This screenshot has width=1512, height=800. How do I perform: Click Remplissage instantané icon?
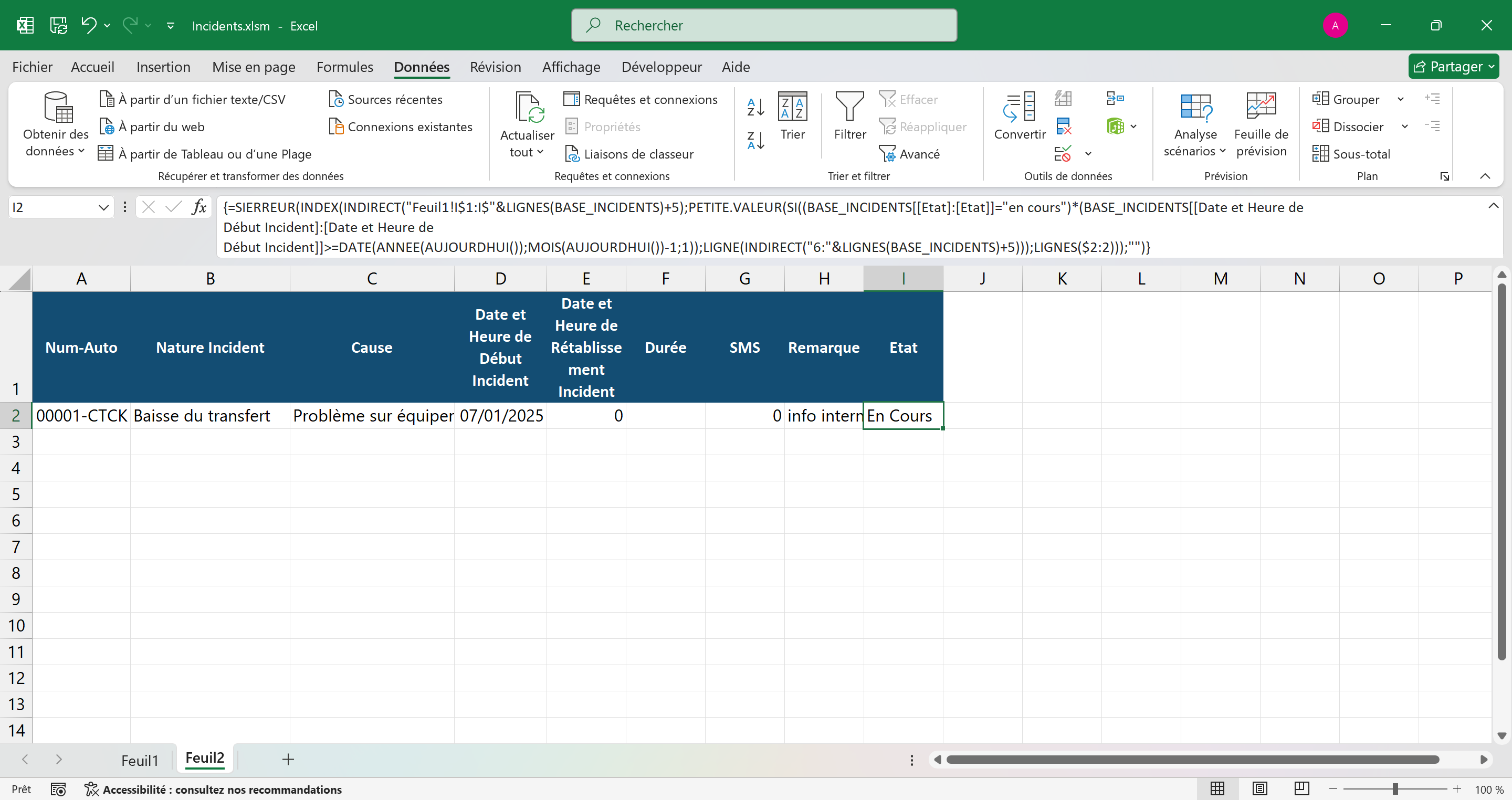[1063, 99]
